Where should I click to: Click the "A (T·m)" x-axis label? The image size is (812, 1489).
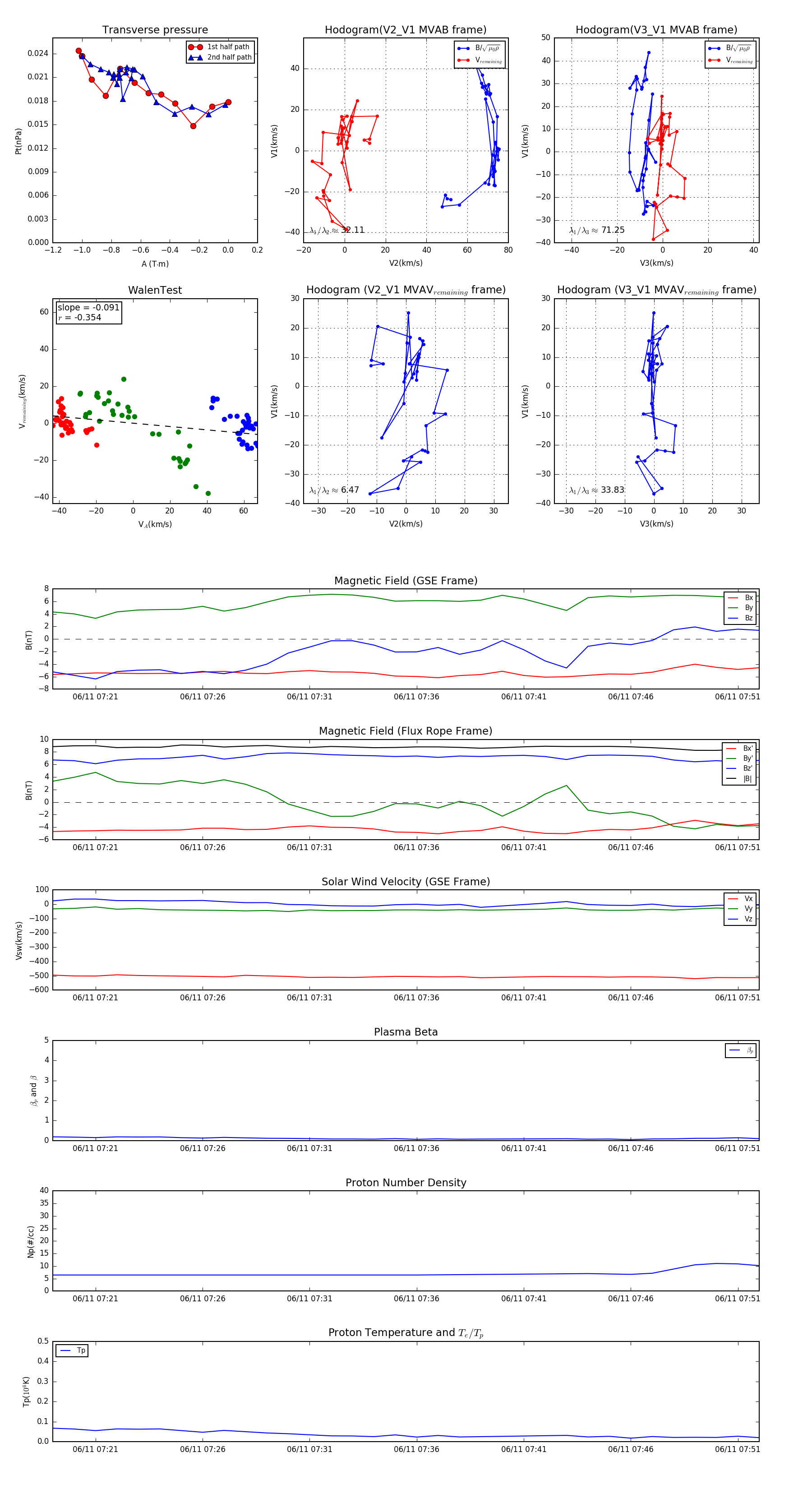click(155, 264)
